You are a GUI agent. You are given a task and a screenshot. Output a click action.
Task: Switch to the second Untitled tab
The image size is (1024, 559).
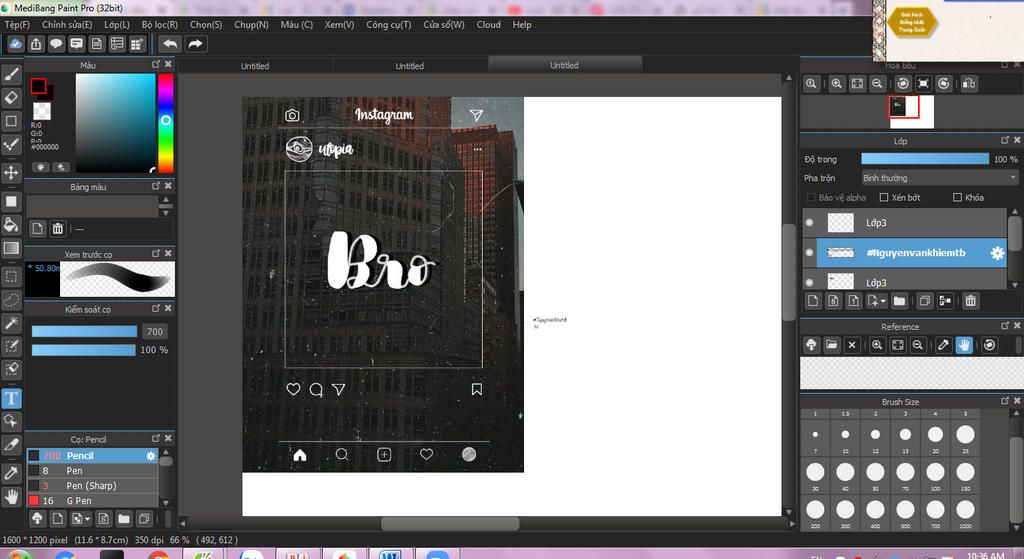[409, 66]
